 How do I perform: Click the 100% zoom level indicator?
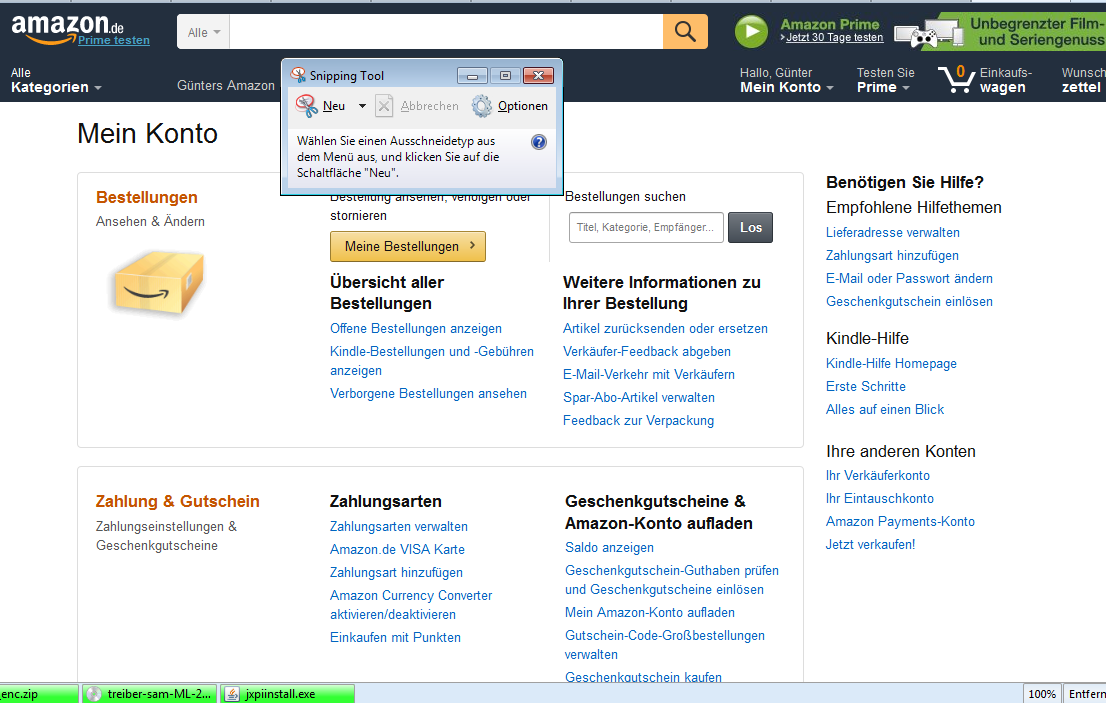tap(1041, 694)
